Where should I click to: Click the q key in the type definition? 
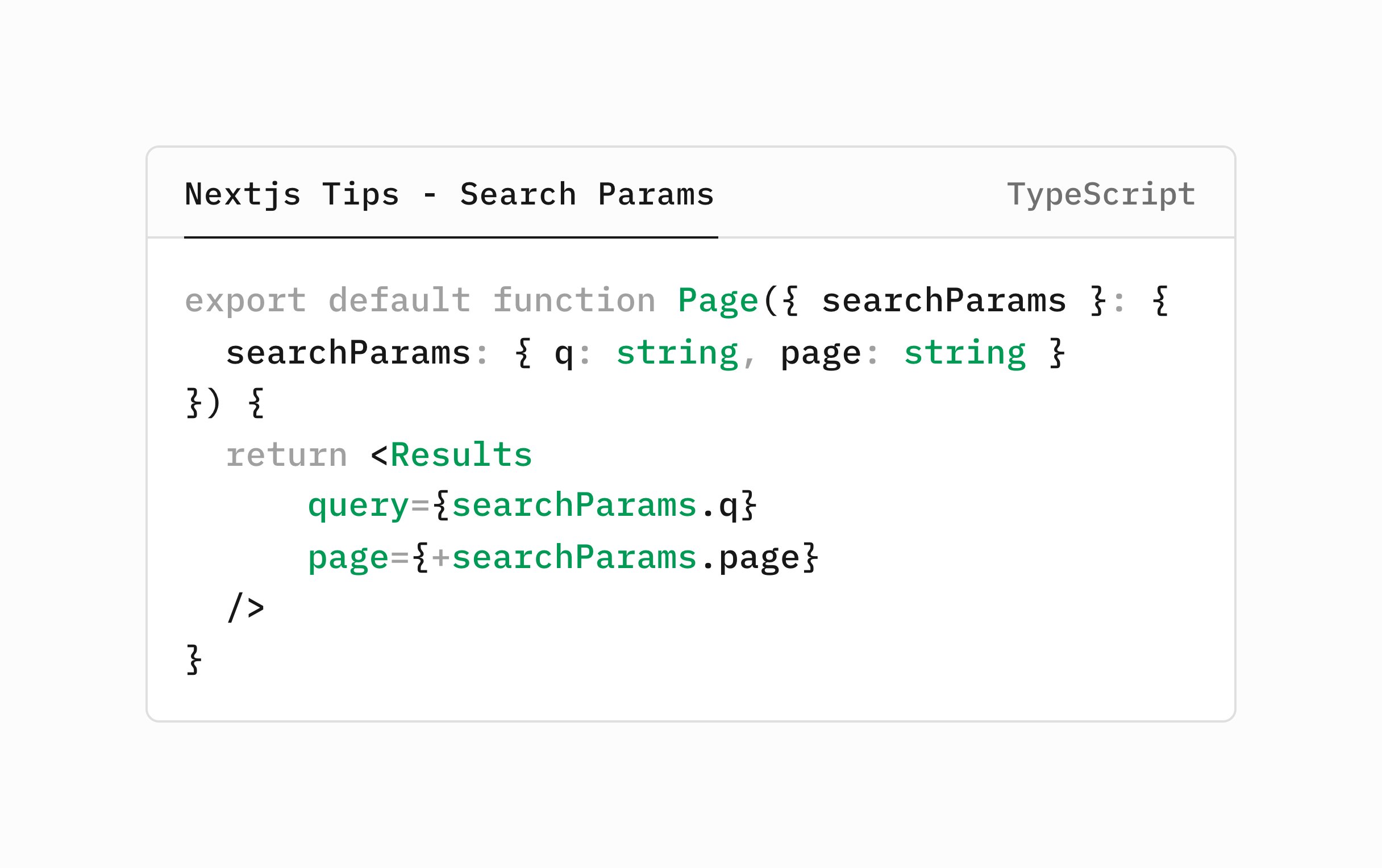563,353
